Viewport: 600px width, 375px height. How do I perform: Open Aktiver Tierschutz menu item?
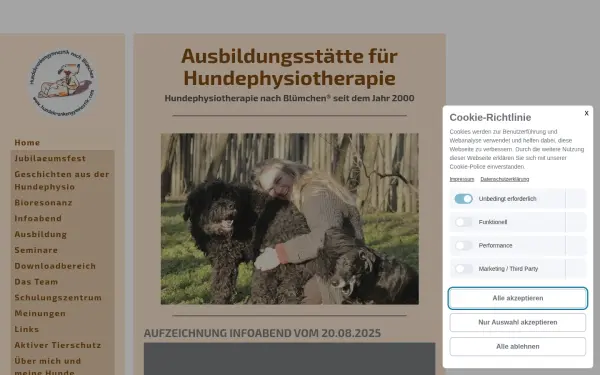(58, 345)
